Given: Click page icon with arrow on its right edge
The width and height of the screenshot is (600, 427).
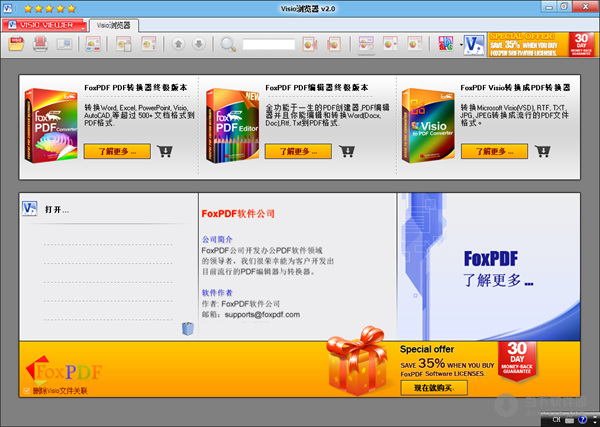Looking at the screenshot, I should coord(310,44).
